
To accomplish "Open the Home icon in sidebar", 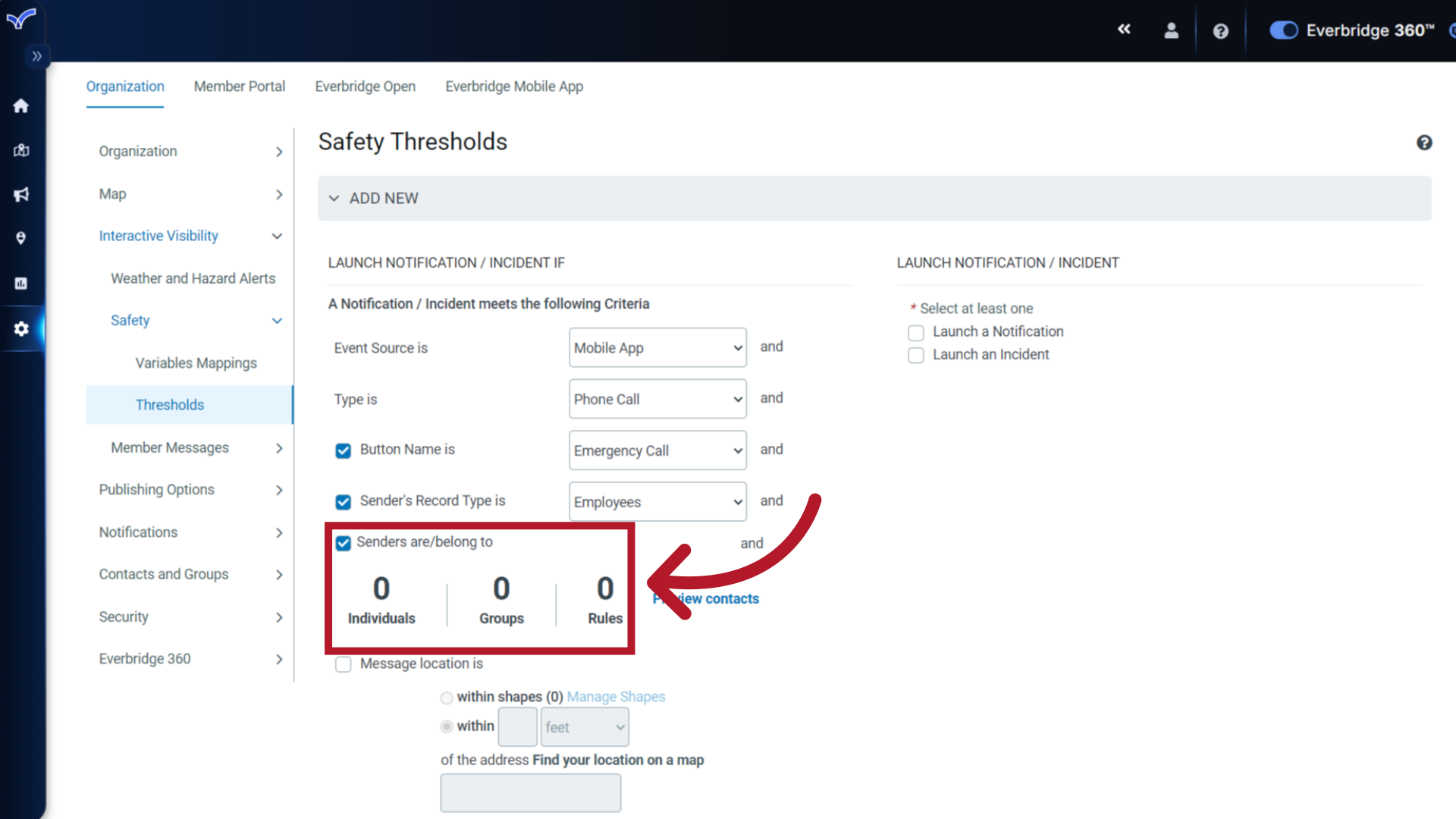I will [x=21, y=106].
